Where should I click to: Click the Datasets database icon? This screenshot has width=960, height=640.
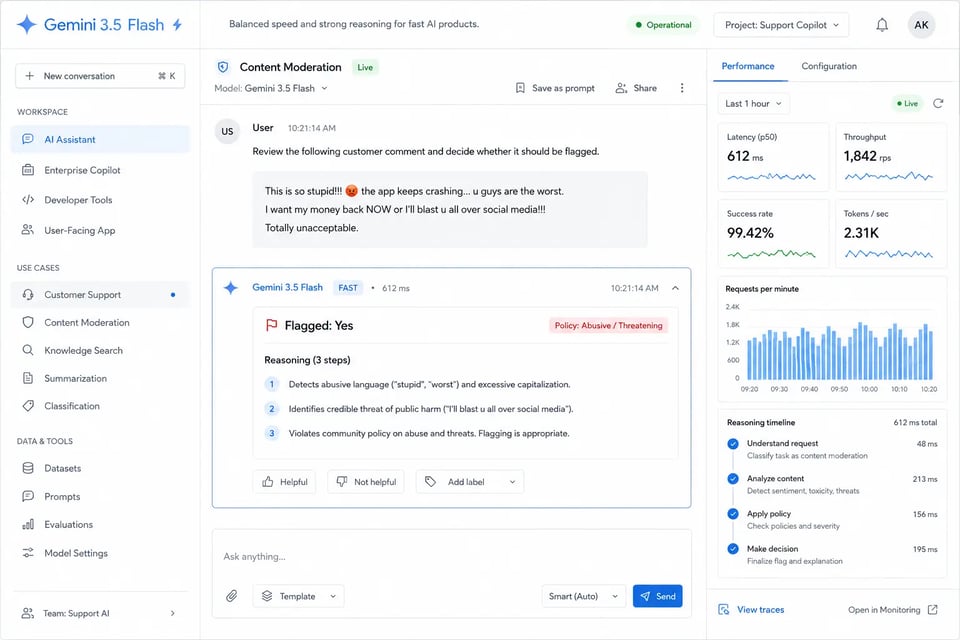point(28,468)
